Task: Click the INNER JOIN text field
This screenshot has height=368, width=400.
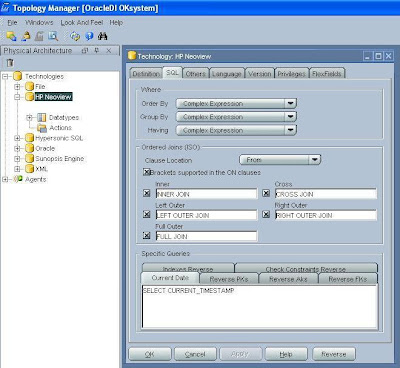Action: 206,194
